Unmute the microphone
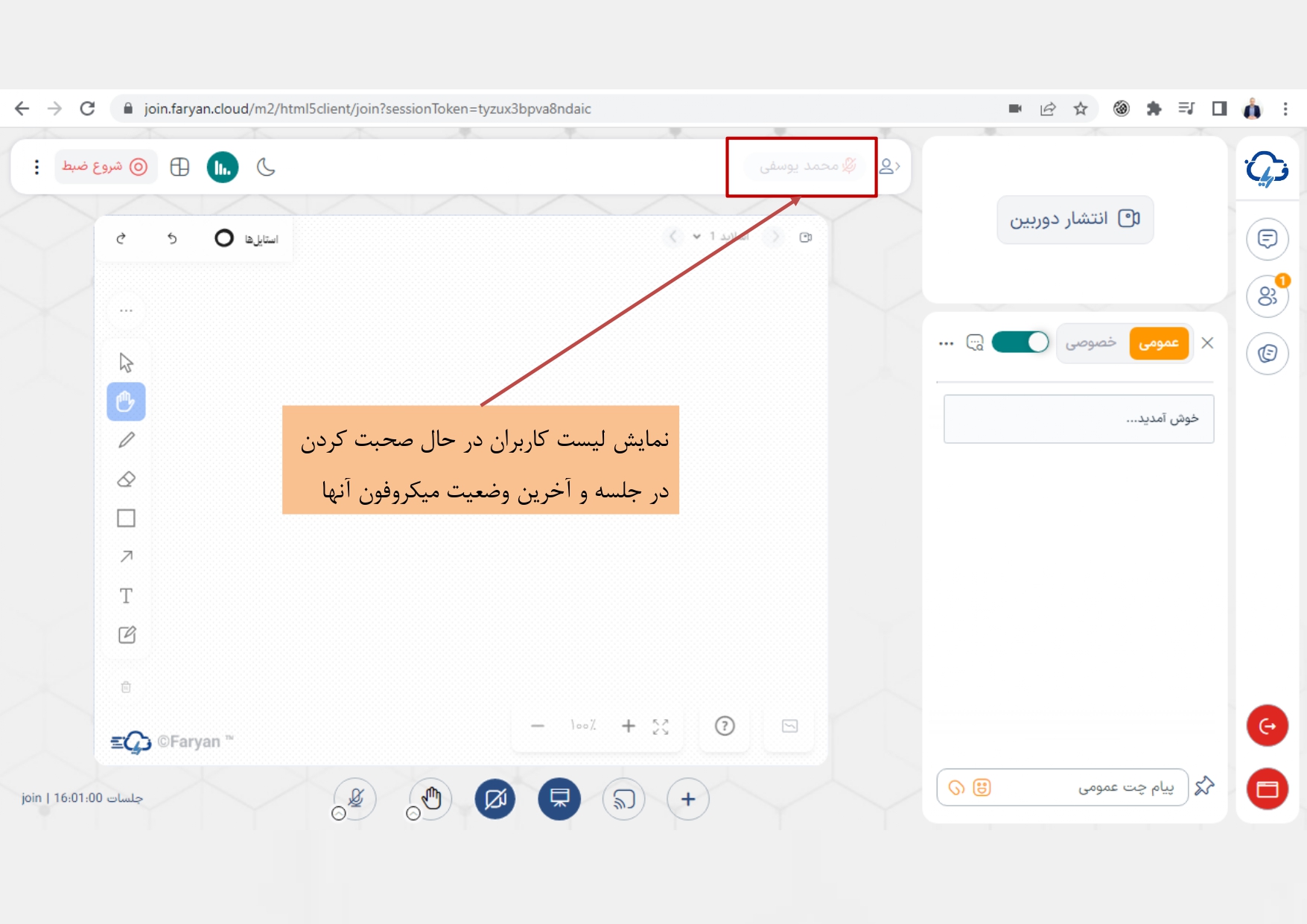The image size is (1307, 924). click(356, 799)
